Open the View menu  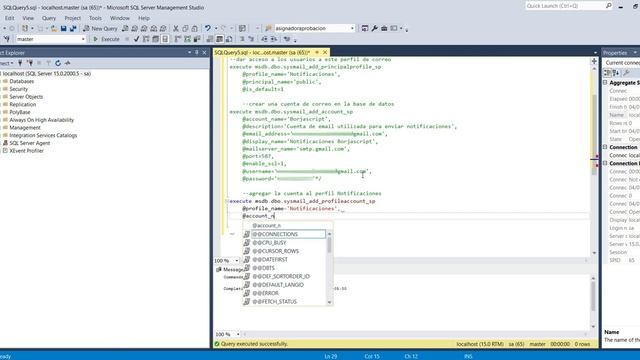click(28, 18)
